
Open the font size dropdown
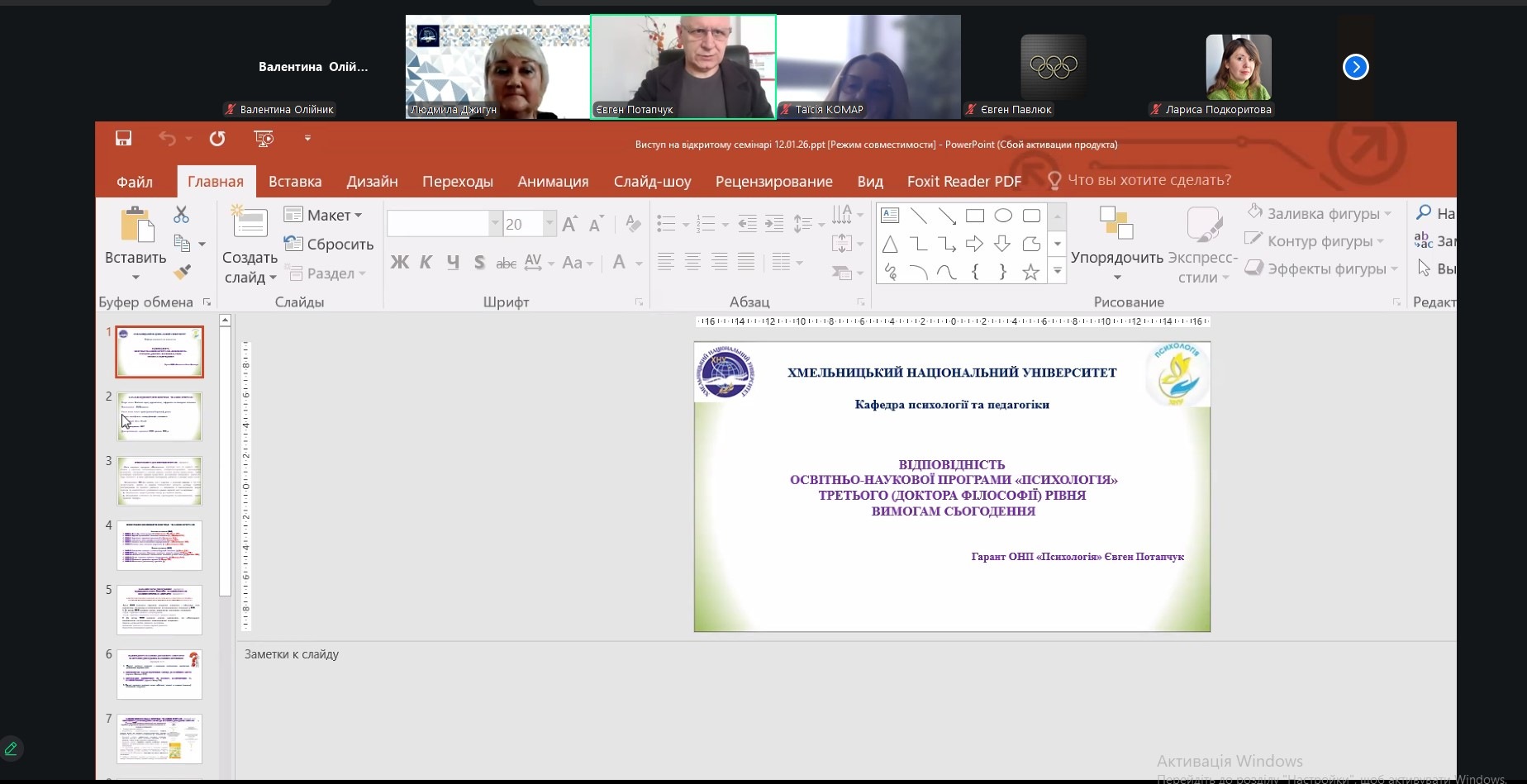tap(549, 224)
